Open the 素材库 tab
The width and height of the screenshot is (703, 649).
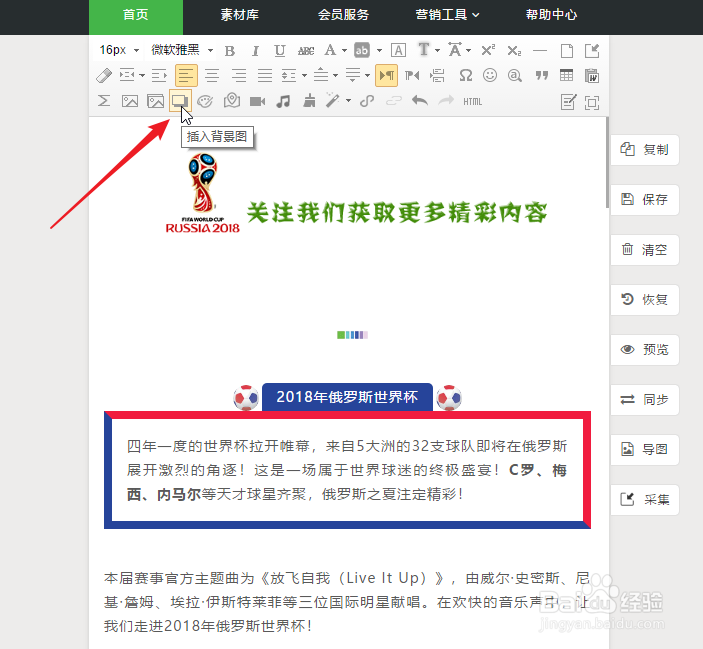pyautogui.click(x=240, y=15)
